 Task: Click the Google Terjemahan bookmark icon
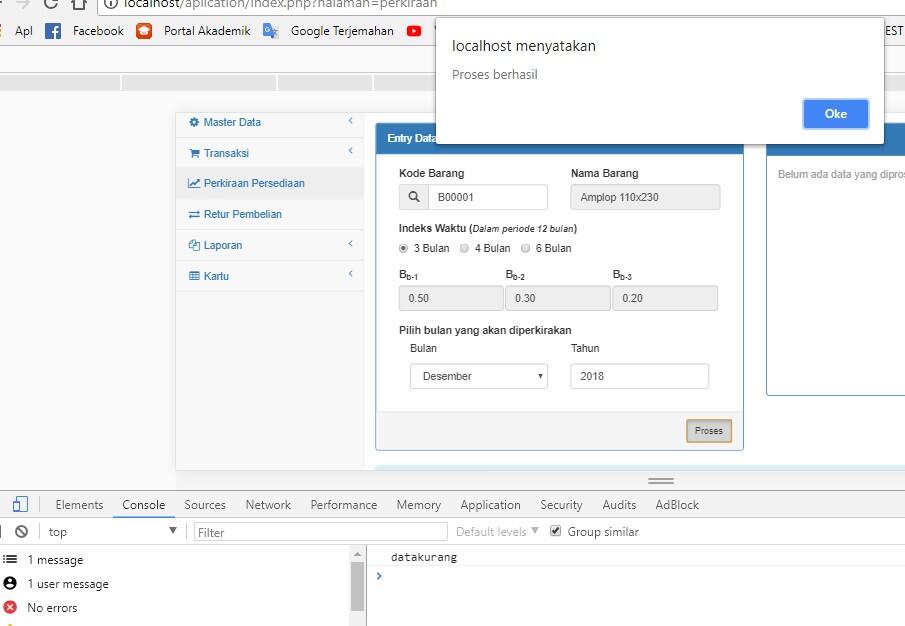(270, 31)
